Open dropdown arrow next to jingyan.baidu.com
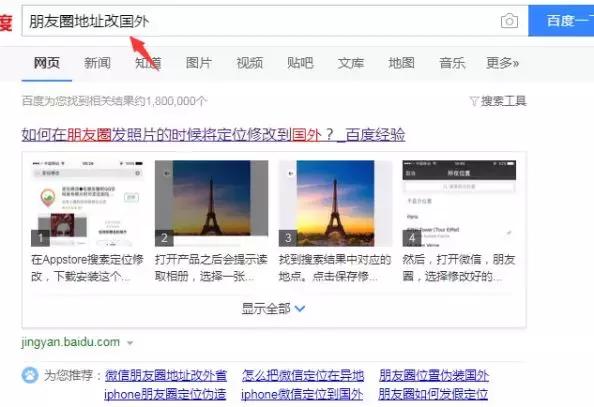Screen dimensions: 594x407 tap(130, 343)
